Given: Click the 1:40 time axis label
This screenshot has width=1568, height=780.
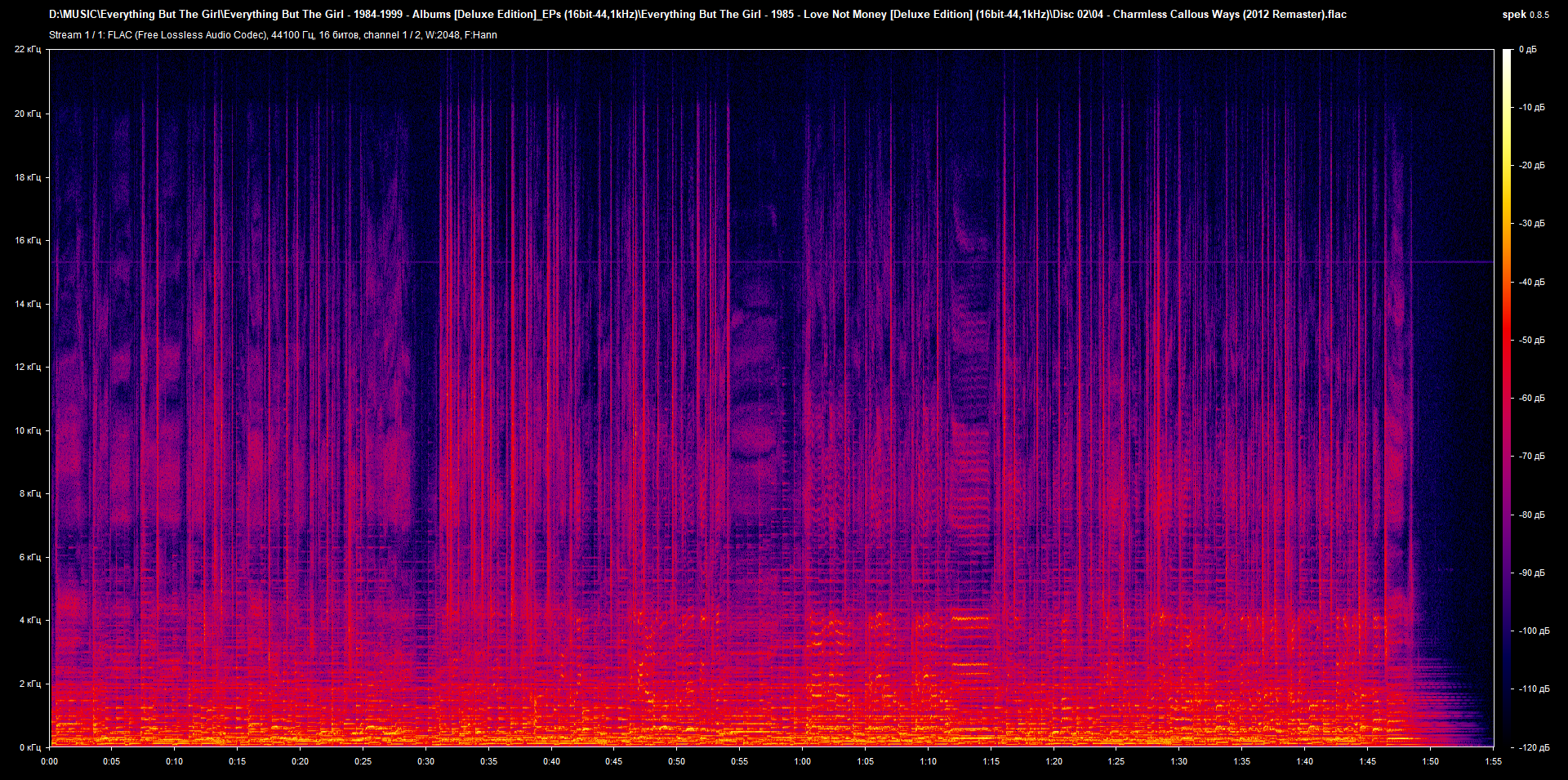Looking at the screenshot, I should [x=1305, y=761].
